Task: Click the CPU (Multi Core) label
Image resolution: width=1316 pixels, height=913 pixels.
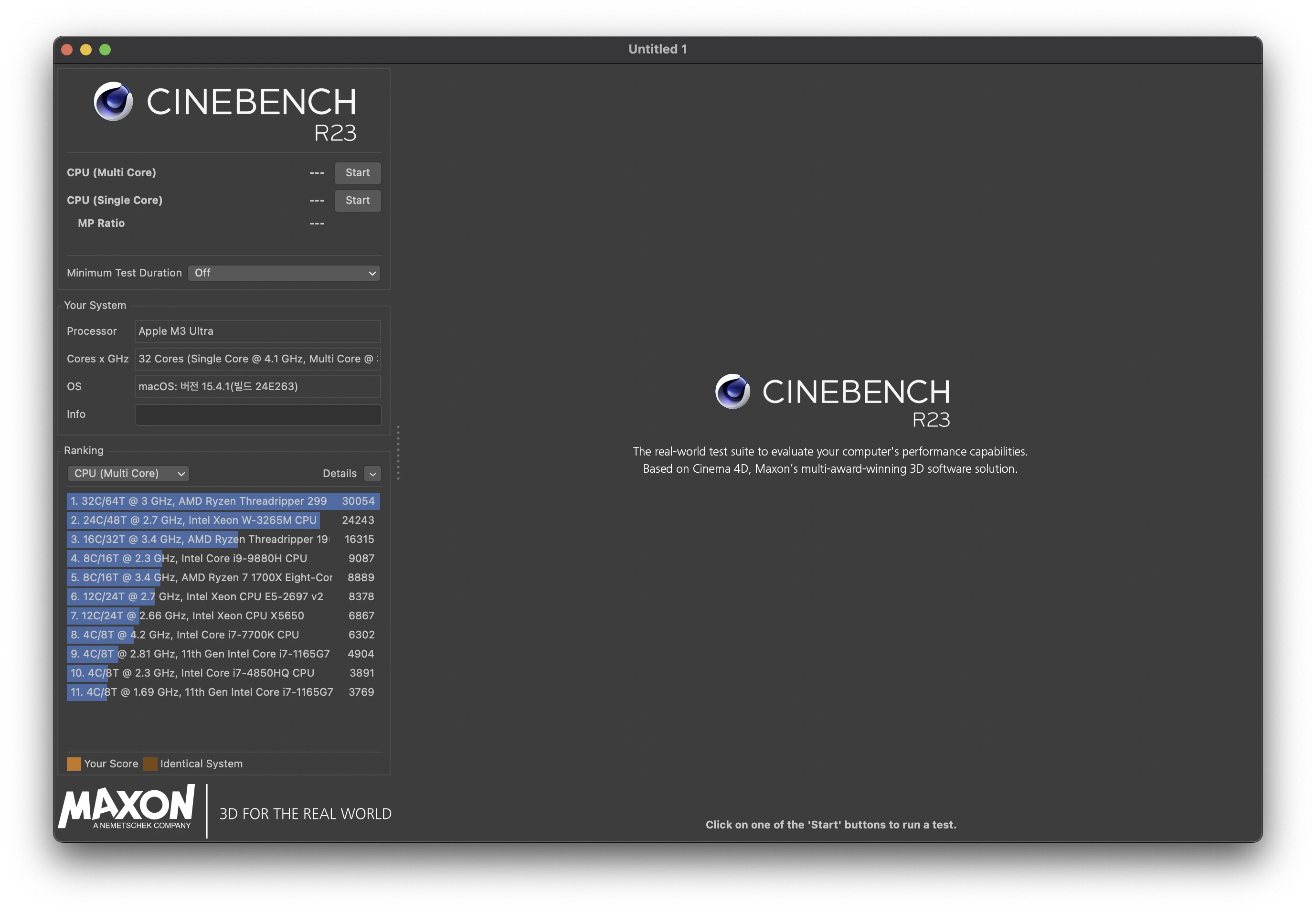Action: point(112,173)
